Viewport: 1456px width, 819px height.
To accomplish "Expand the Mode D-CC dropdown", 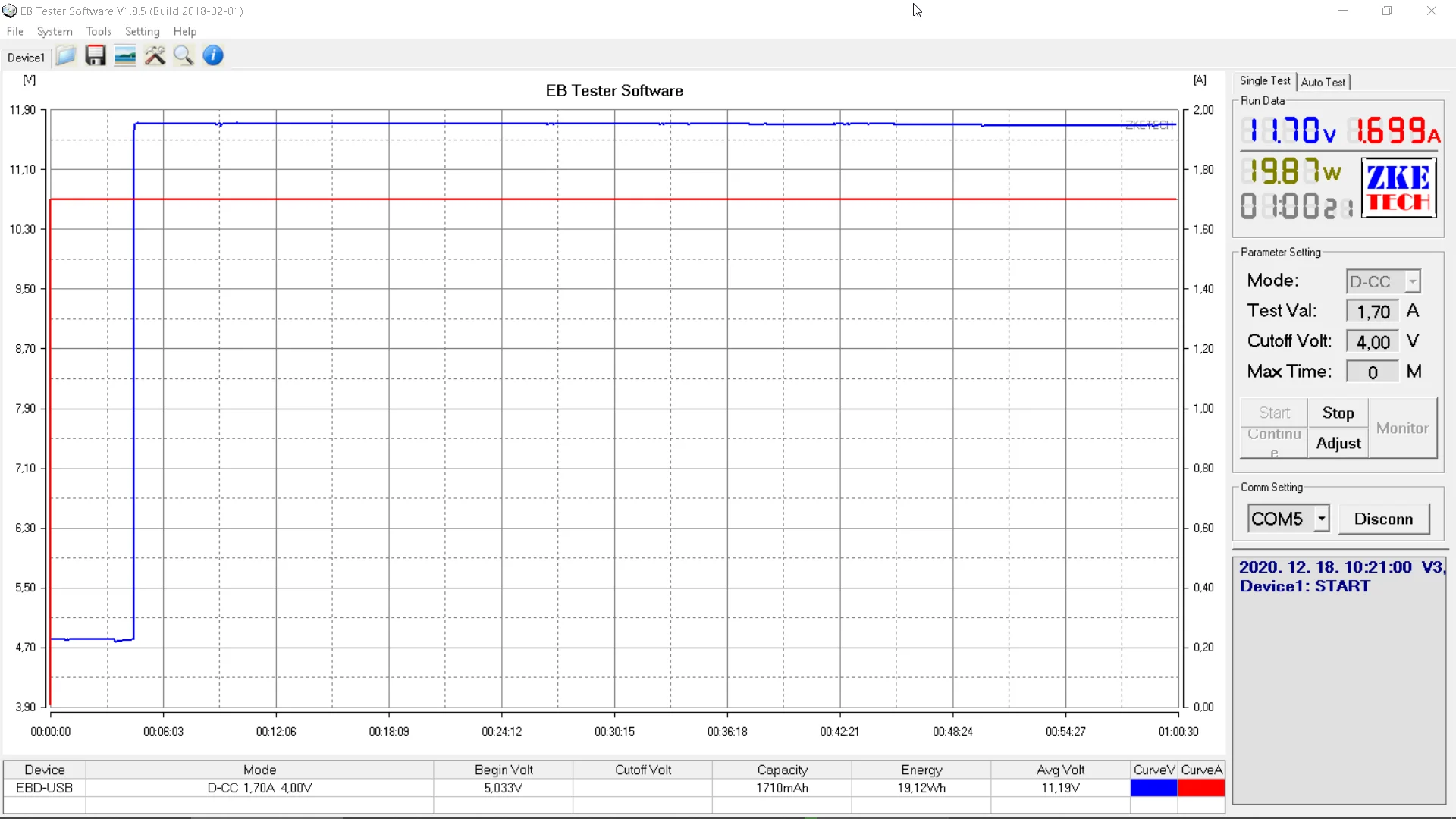I will (x=1412, y=281).
